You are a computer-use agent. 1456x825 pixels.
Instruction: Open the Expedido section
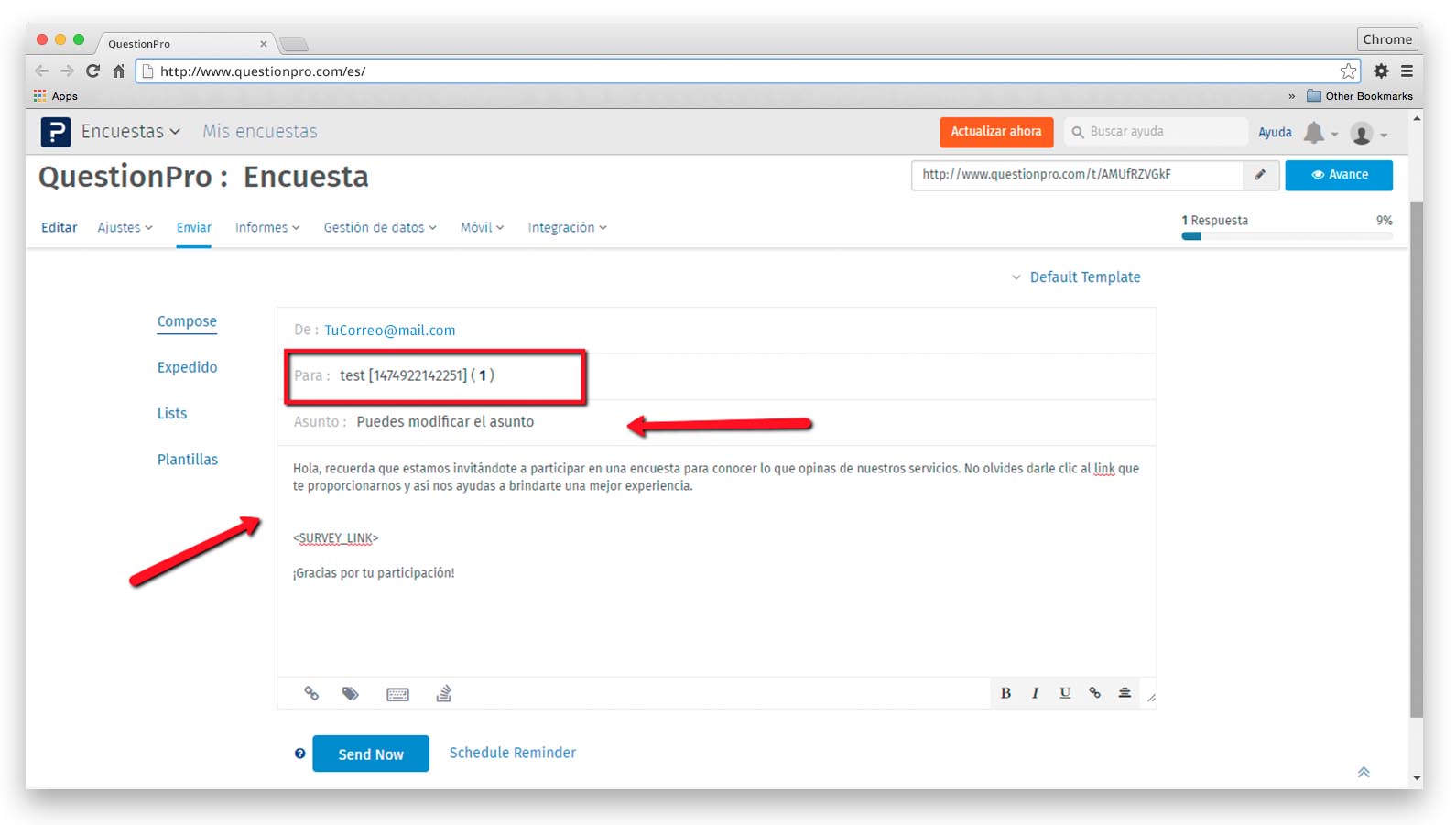(187, 367)
